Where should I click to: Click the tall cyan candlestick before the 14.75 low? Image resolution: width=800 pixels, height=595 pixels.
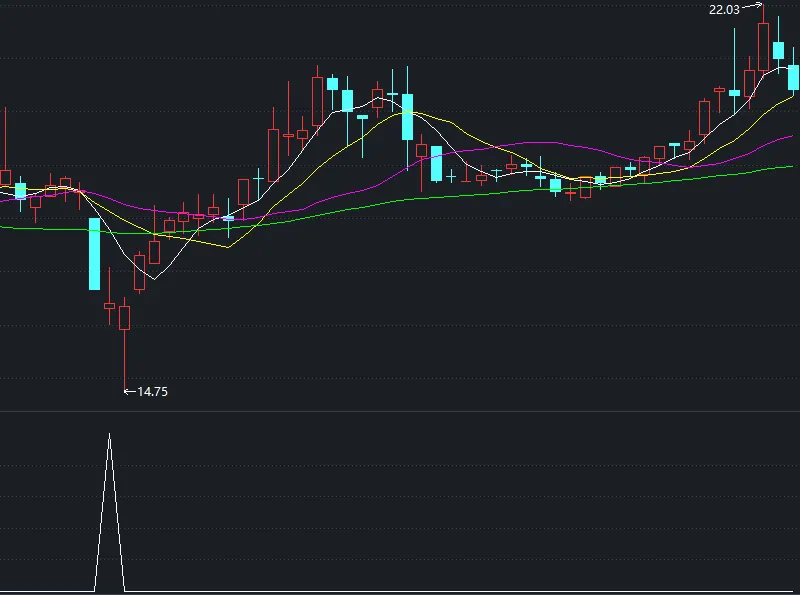coord(94,254)
